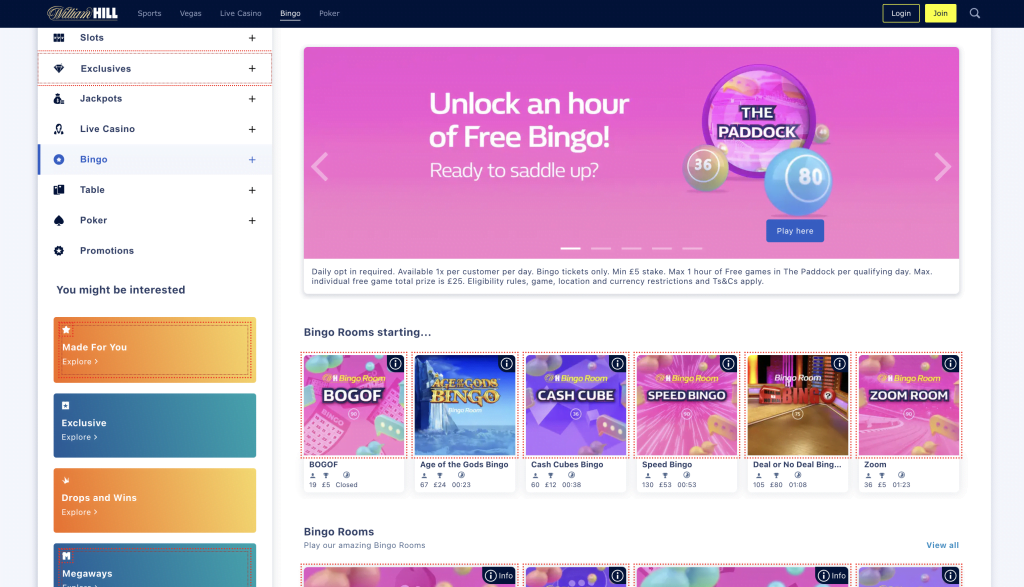Click the Login button

pyautogui.click(x=901, y=13)
